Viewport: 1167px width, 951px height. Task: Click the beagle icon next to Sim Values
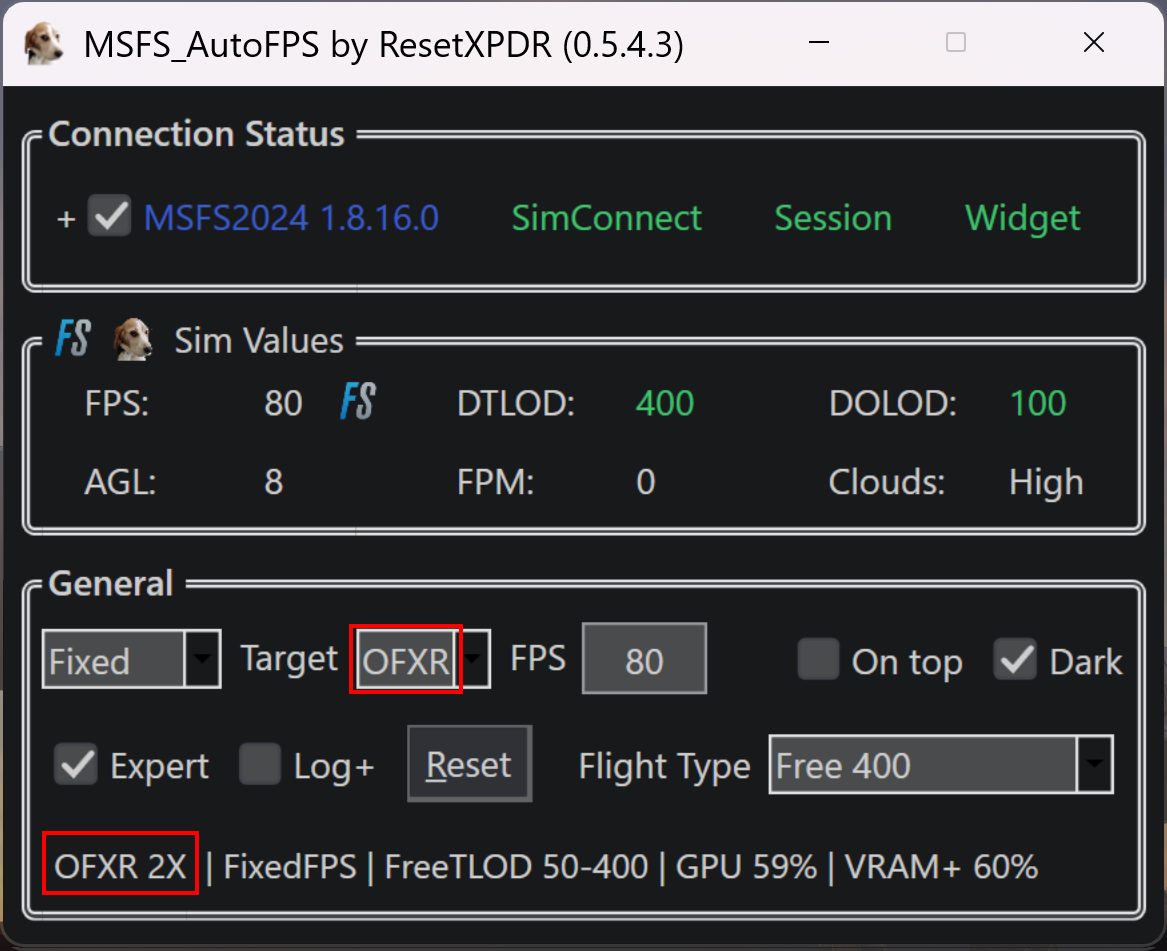132,339
